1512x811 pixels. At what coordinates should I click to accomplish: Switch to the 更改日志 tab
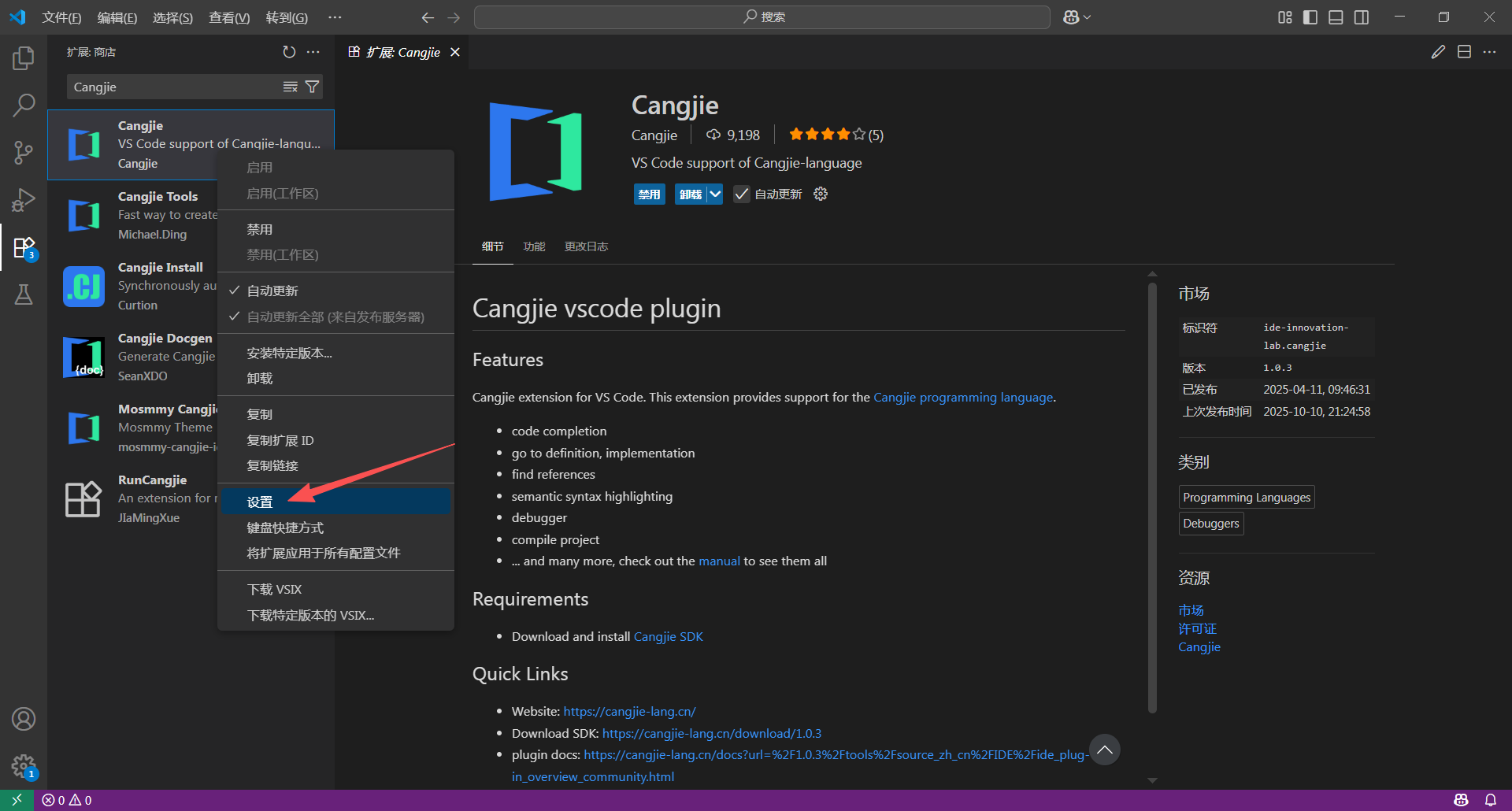[586, 246]
